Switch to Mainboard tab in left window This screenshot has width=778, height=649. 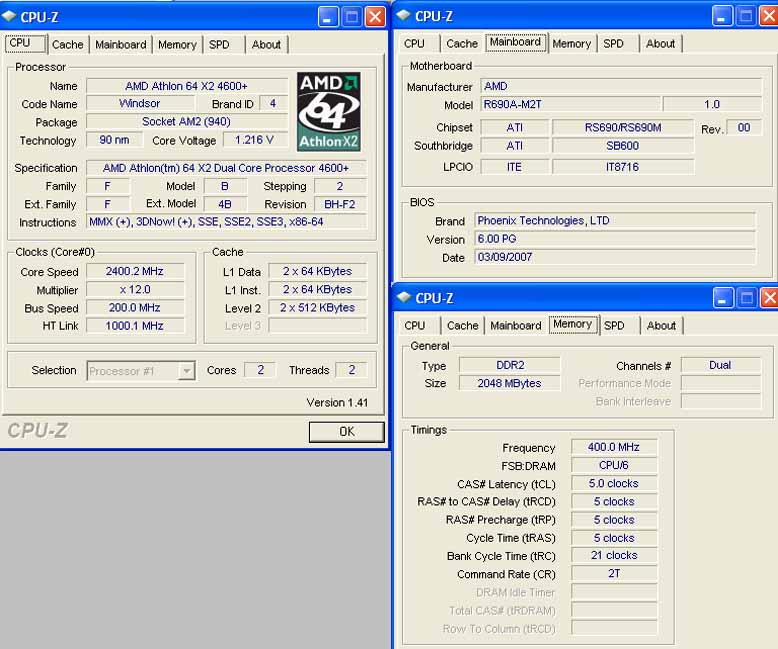pyautogui.click(x=121, y=45)
